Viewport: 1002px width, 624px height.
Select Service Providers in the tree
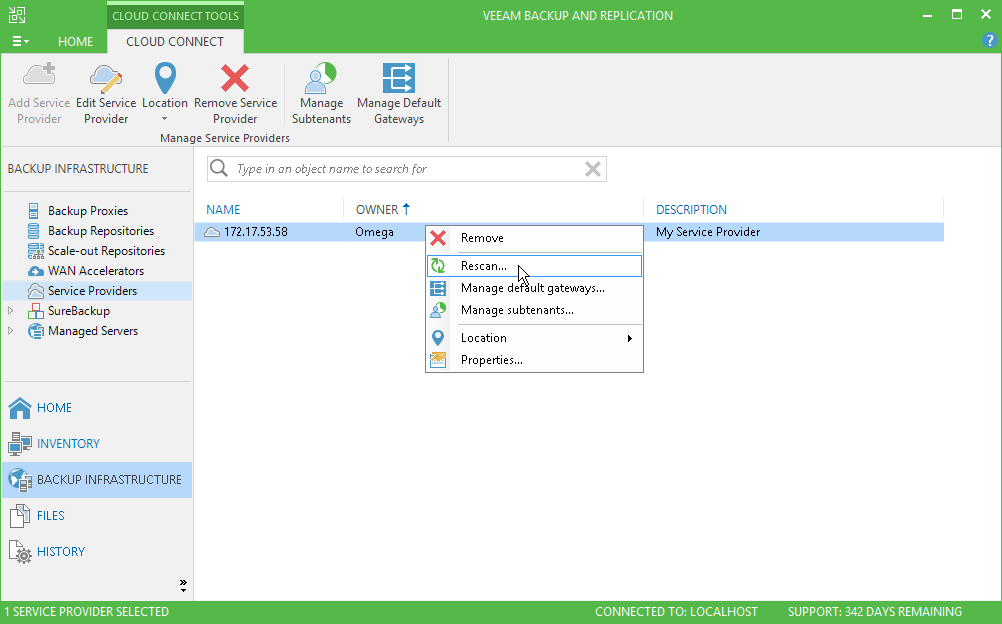click(93, 291)
